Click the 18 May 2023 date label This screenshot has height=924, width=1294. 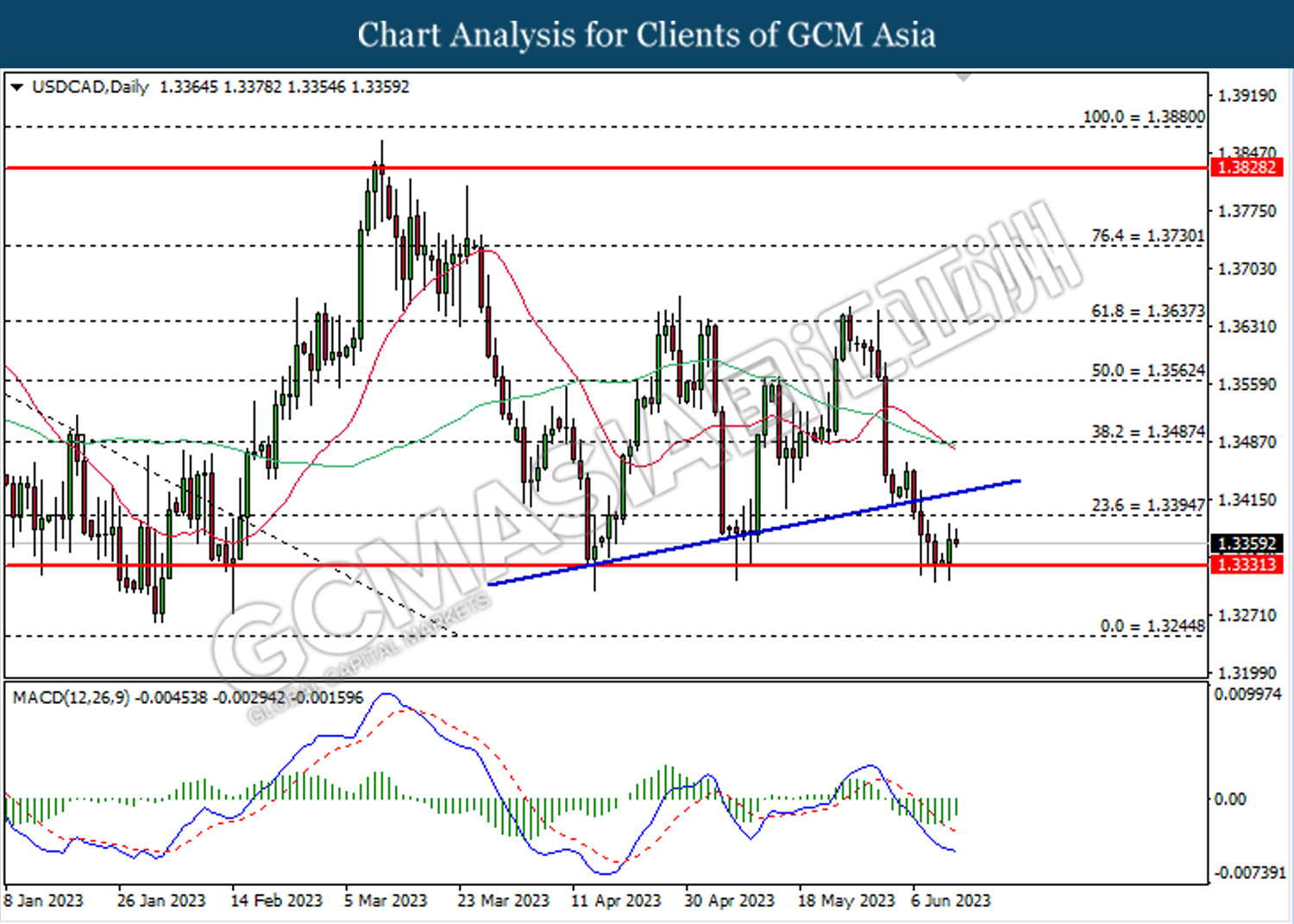click(846, 901)
